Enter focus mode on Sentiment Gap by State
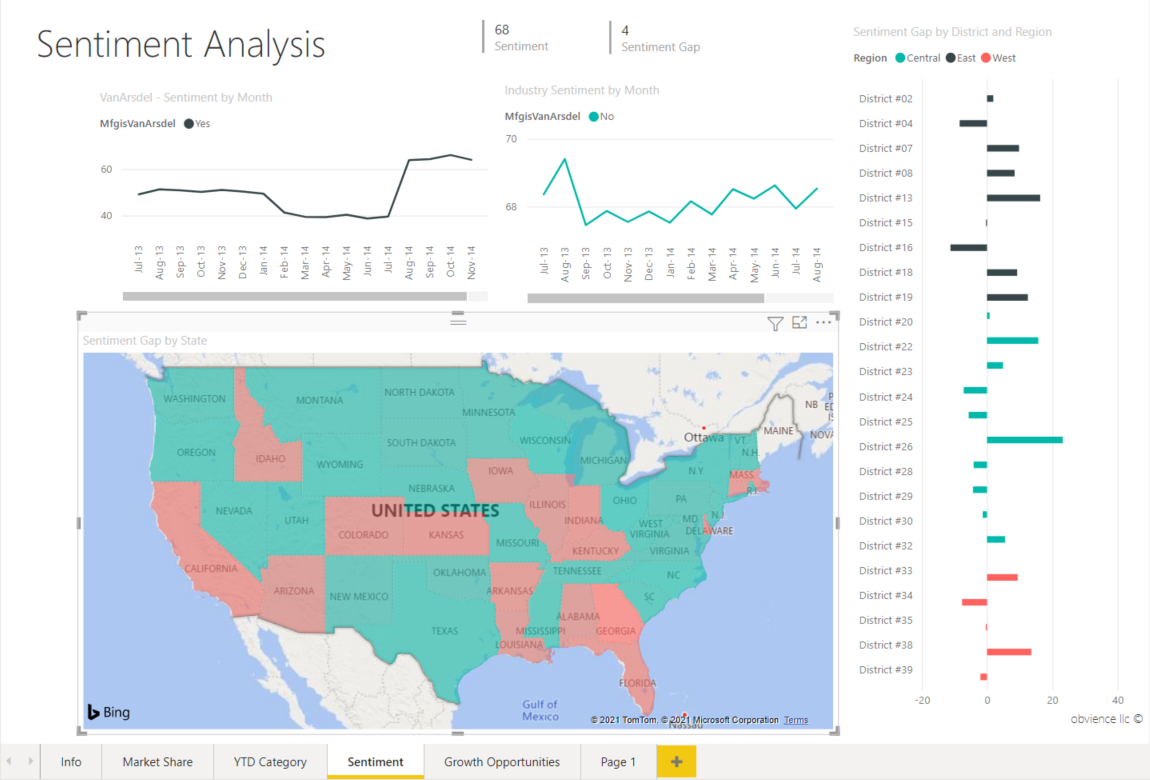Screen dimensions: 1150x780 (x=798, y=323)
